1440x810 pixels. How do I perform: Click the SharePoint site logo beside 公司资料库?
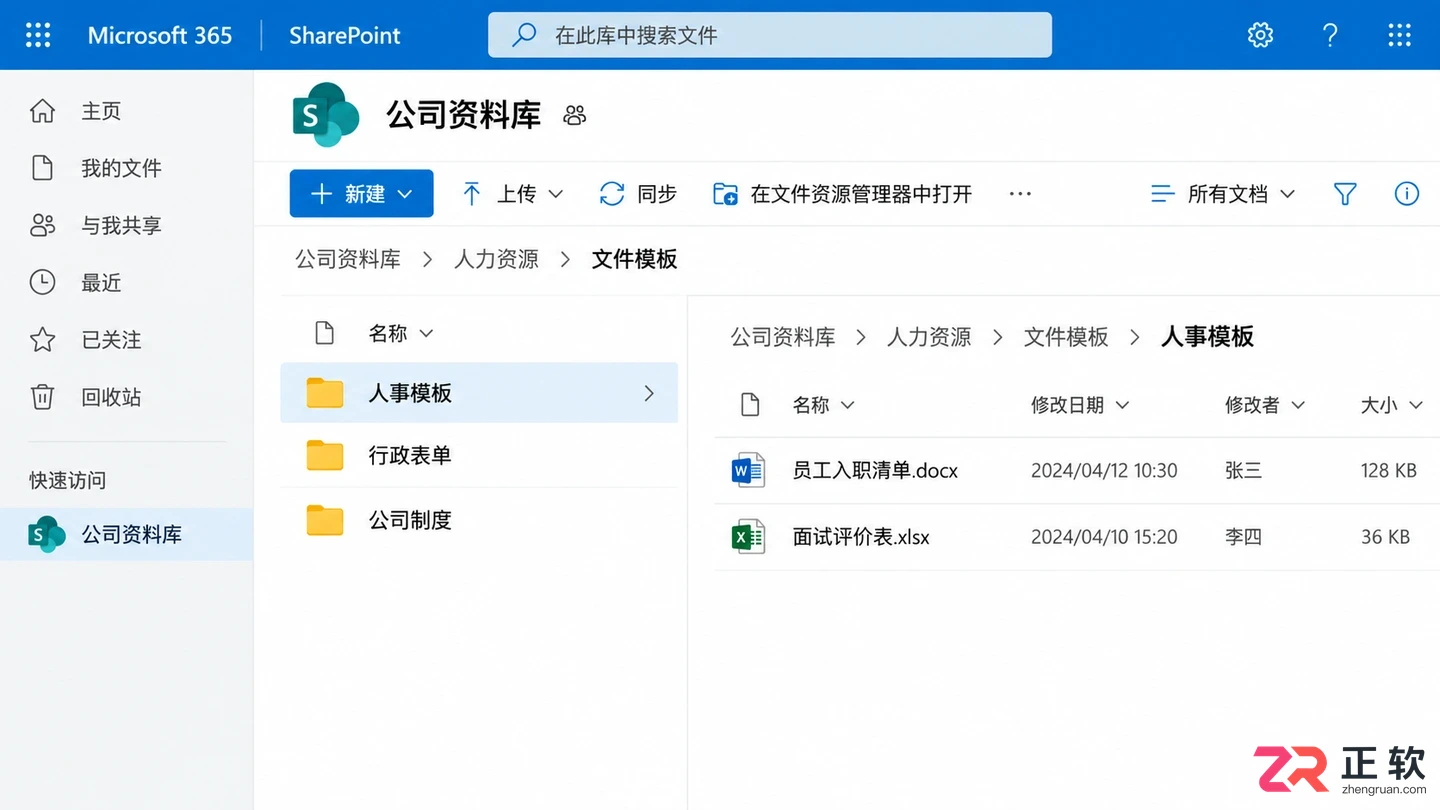(x=325, y=114)
